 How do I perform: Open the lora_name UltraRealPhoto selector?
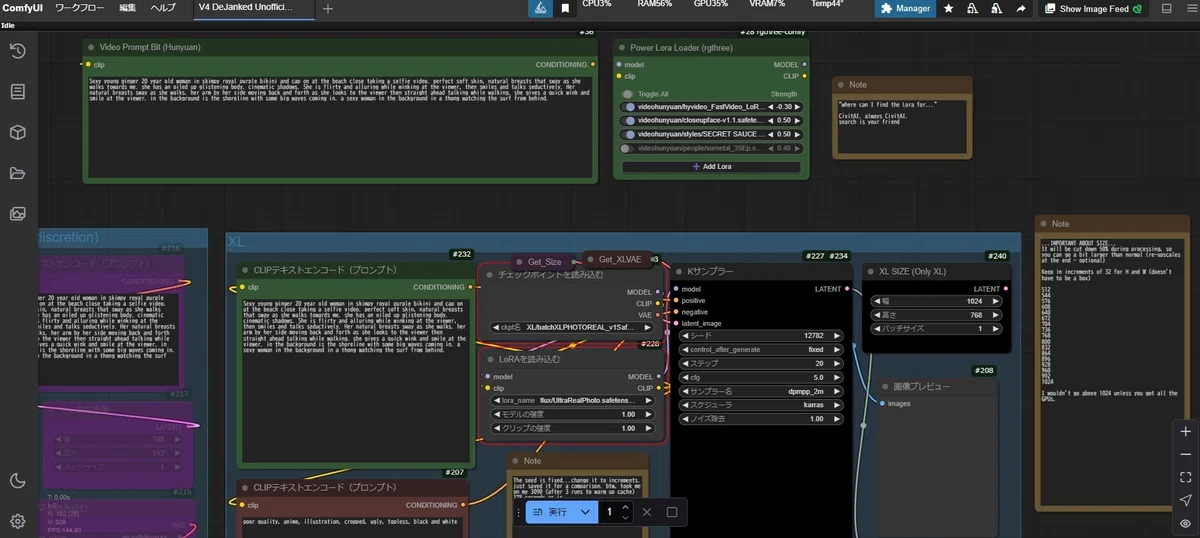572,400
